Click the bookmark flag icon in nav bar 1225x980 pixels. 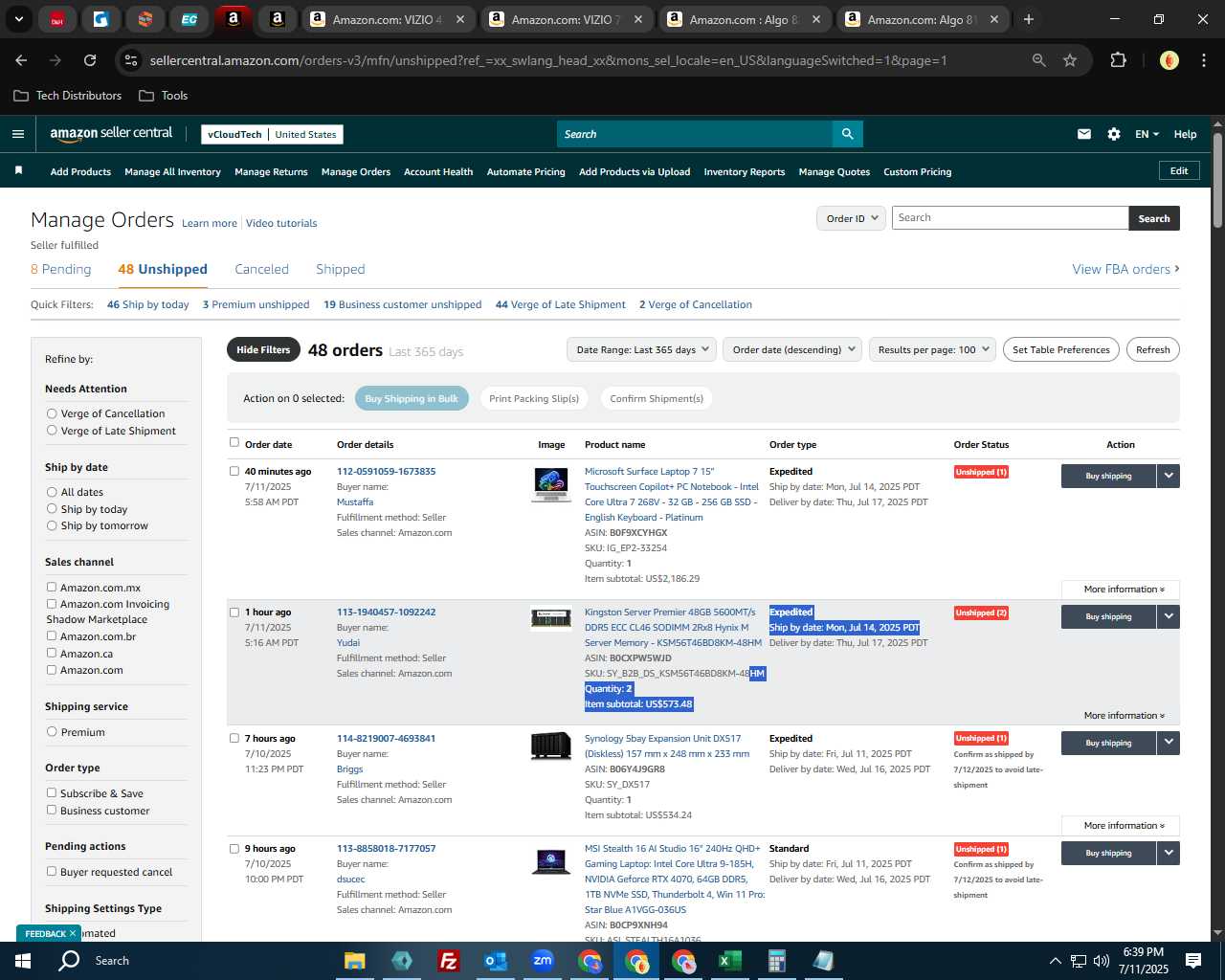[18, 170]
